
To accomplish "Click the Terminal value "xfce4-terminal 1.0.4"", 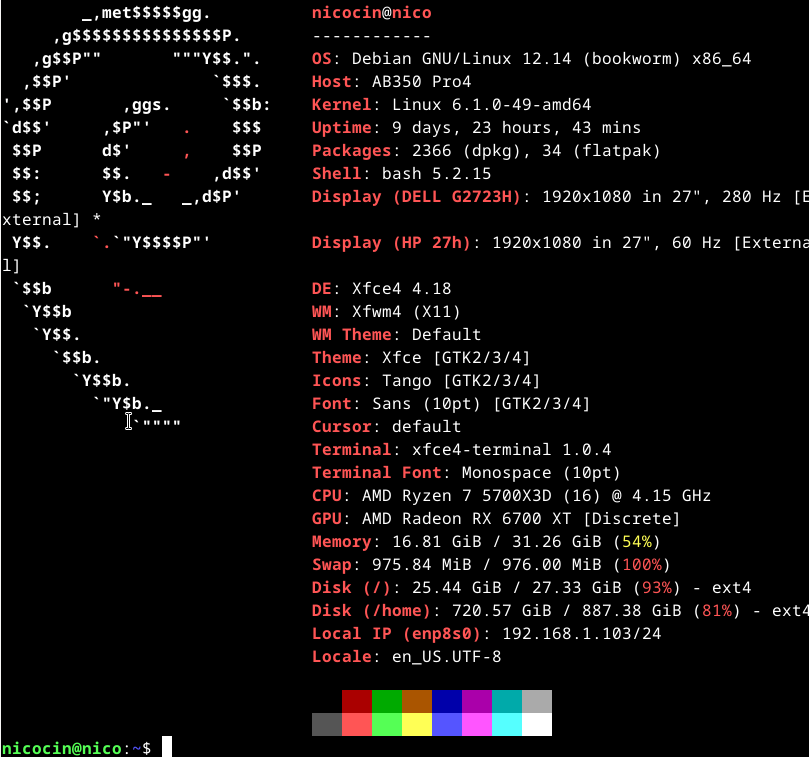I will click(x=511, y=449).
